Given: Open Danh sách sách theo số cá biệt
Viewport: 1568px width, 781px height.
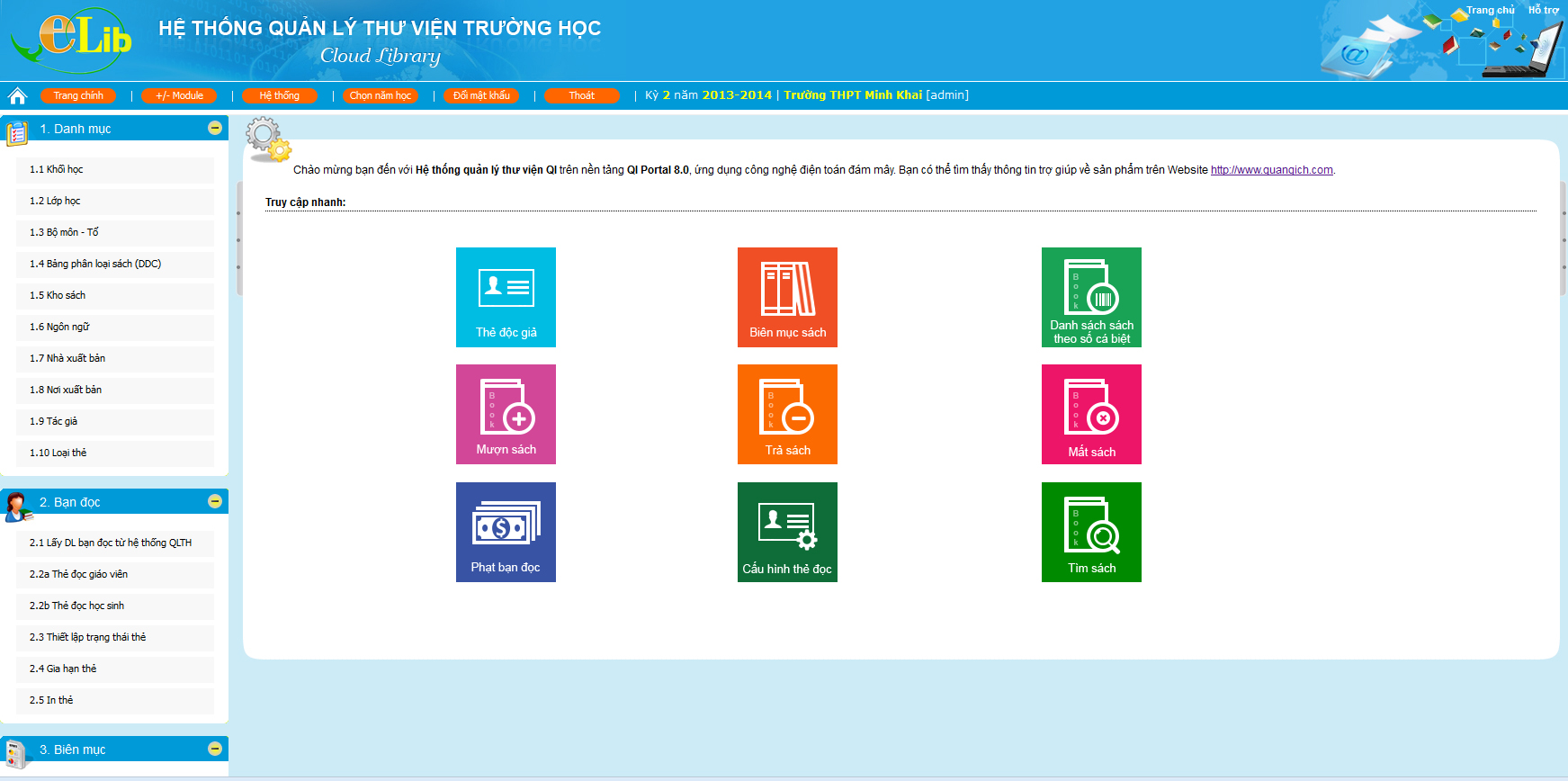Looking at the screenshot, I should 1091,297.
